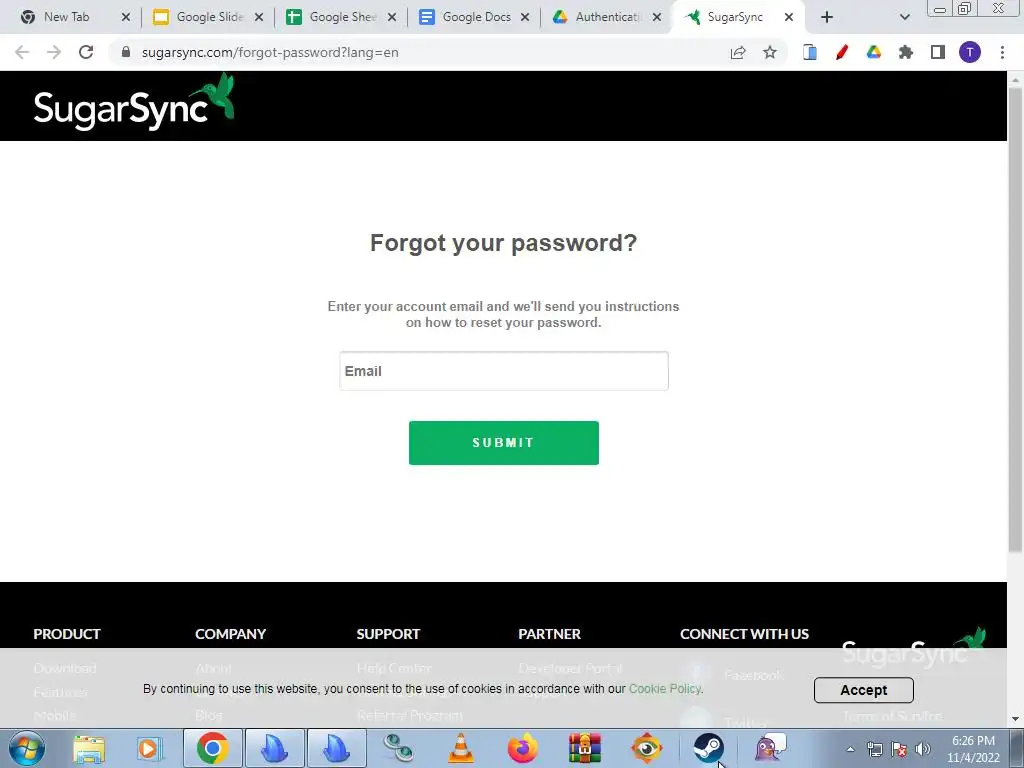Image resolution: width=1024 pixels, height=768 pixels.
Task: Toggle the browser side panel icon
Action: tap(938, 52)
